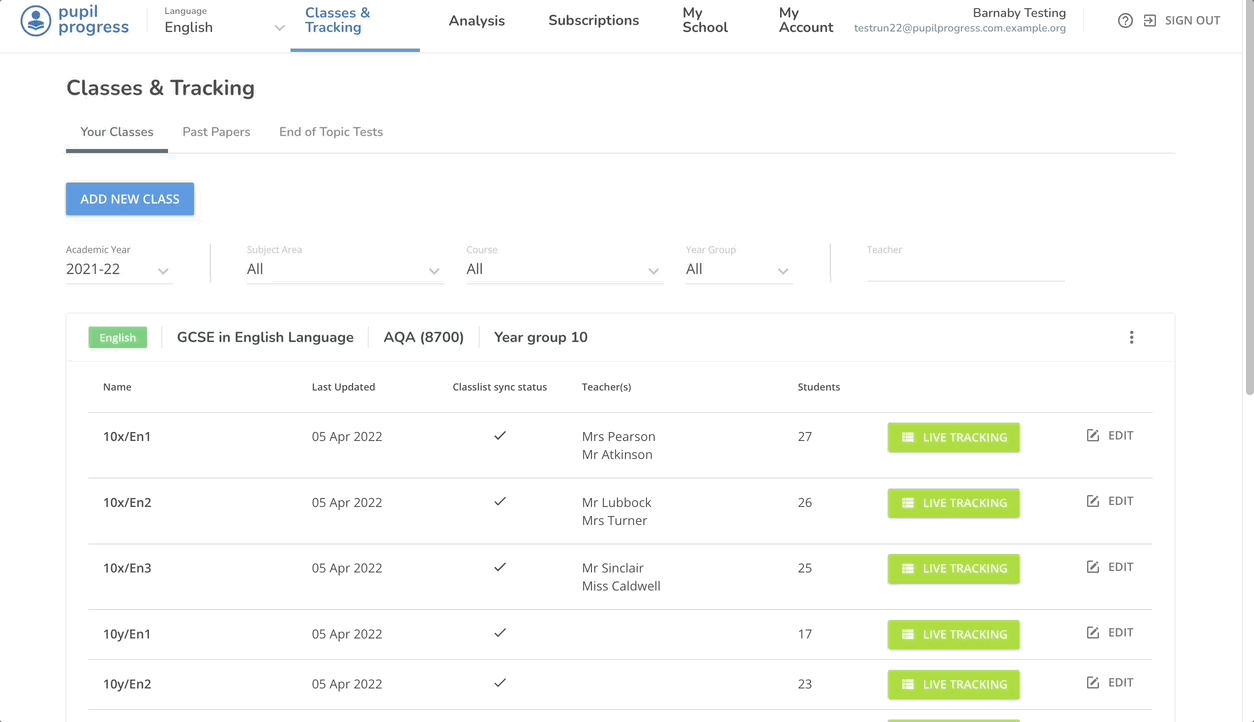
Task: Click the edit pencil icon for 10x/En1
Action: [1094, 434]
